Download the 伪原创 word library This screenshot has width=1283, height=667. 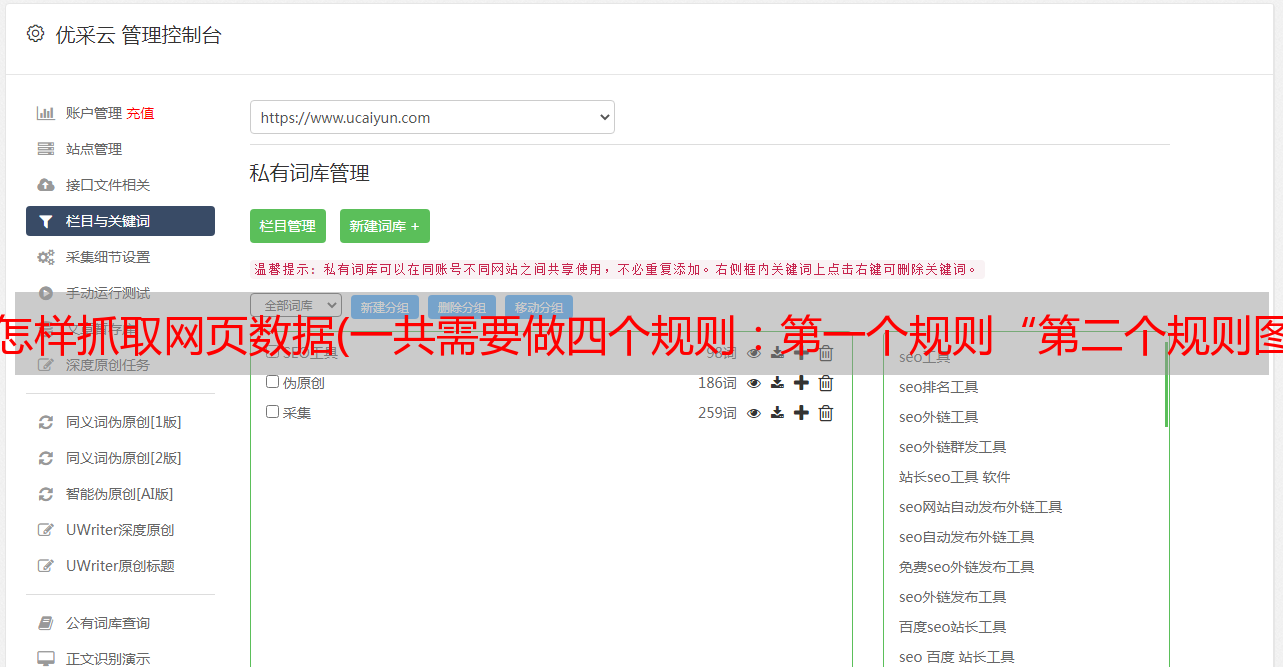click(x=777, y=383)
